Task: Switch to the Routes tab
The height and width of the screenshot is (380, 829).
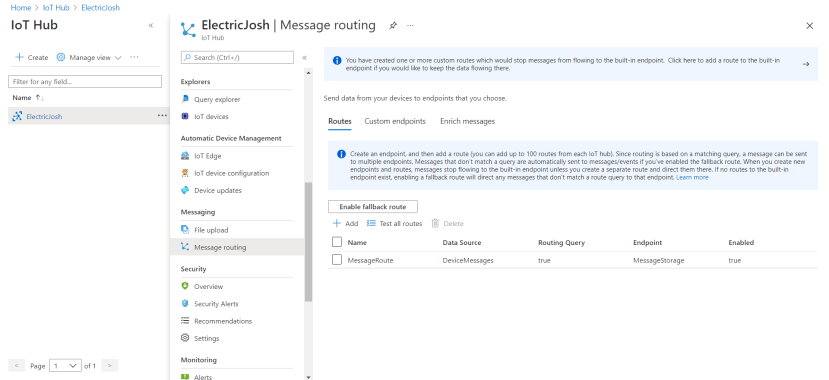Action: 340,121
